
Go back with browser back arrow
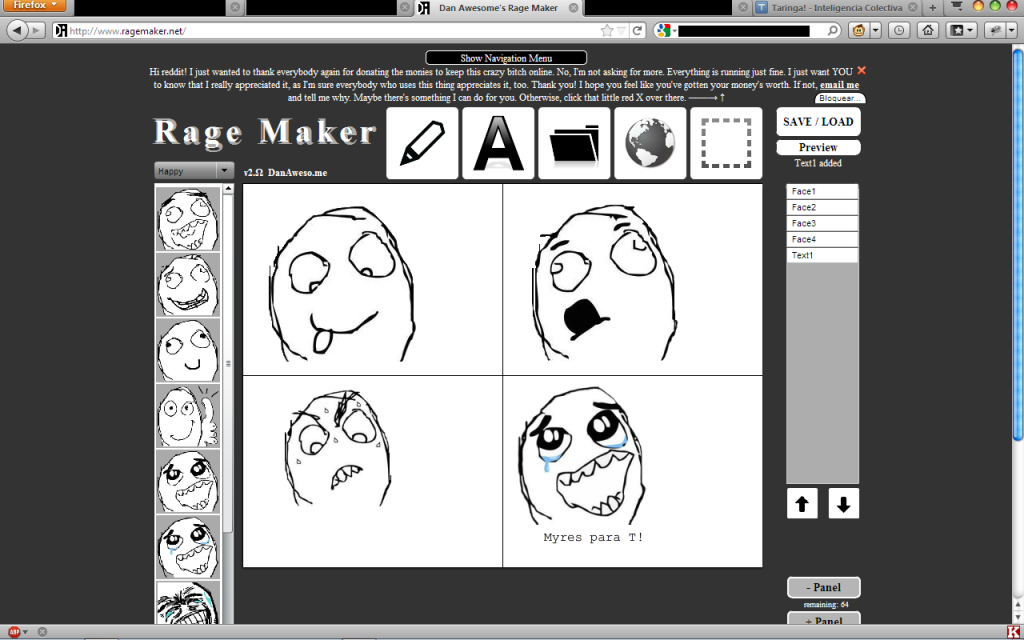(17, 30)
